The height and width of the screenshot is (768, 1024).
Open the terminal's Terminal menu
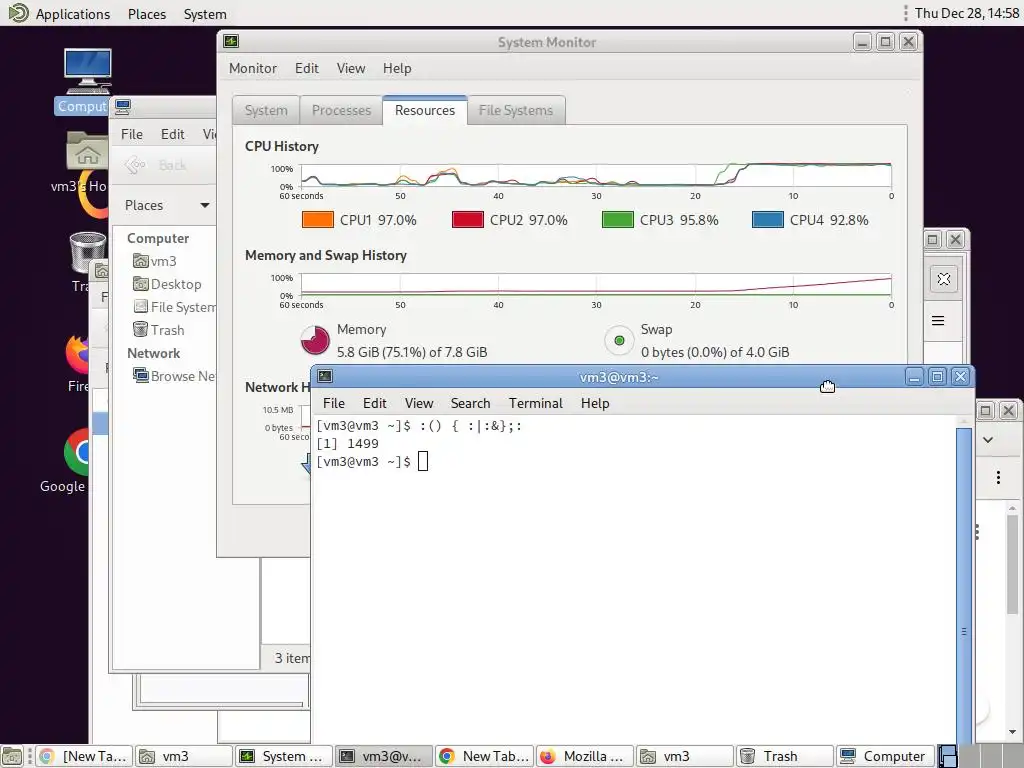pyautogui.click(x=536, y=403)
